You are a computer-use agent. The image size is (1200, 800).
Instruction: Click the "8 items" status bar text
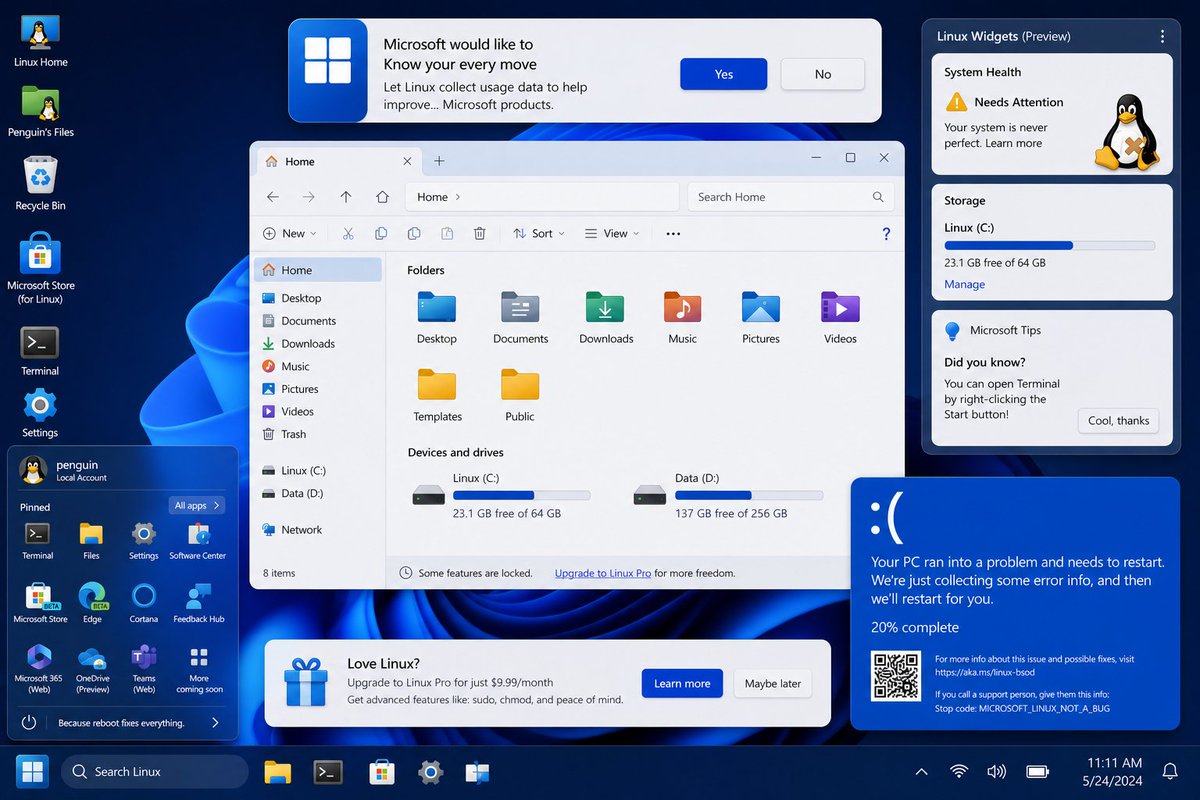point(279,573)
